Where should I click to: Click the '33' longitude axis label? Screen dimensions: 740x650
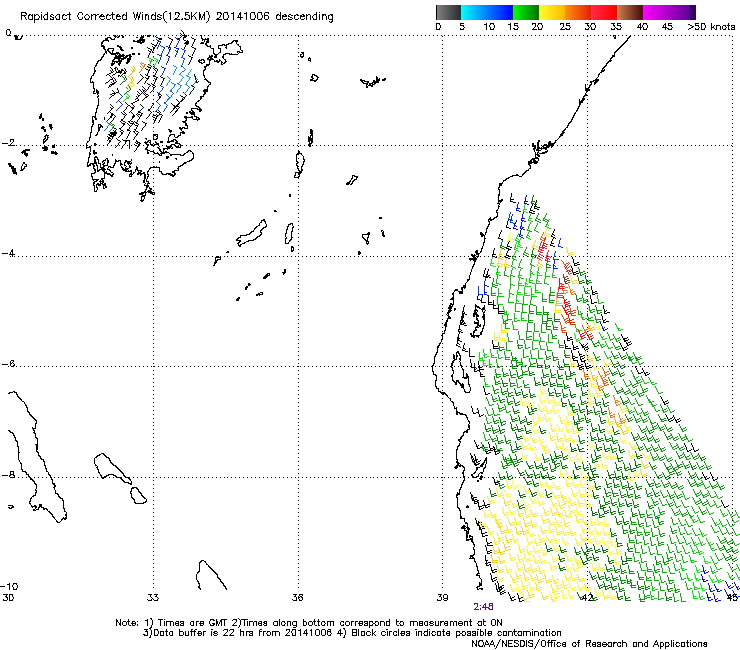153,598
